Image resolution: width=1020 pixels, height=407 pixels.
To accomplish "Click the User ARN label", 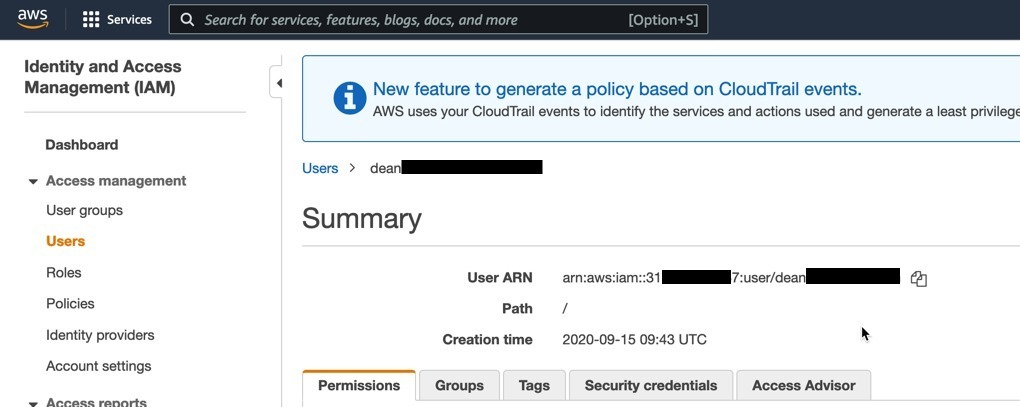I will (500, 278).
